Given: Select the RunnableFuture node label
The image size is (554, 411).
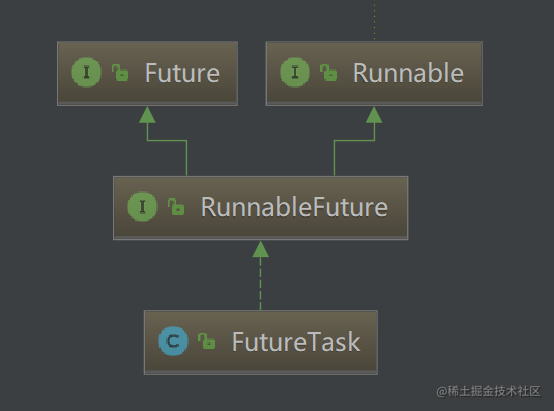Looking at the screenshot, I should [x=294, y=207].
